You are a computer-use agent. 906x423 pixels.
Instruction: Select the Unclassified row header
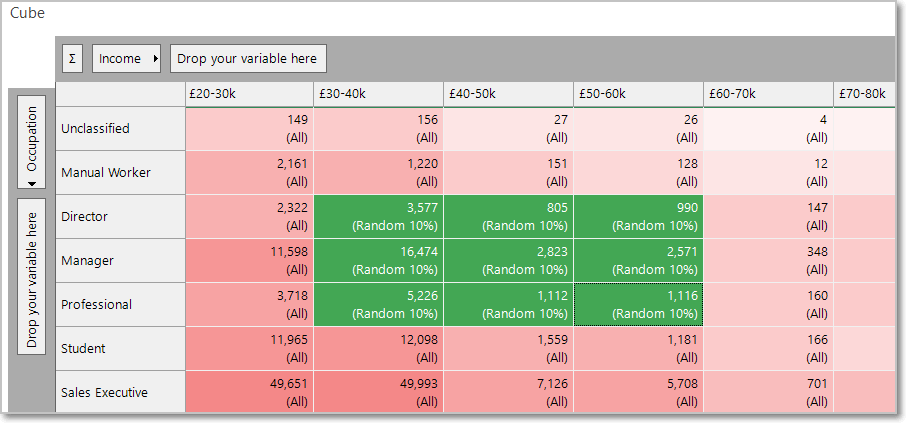tap(121, 129)
